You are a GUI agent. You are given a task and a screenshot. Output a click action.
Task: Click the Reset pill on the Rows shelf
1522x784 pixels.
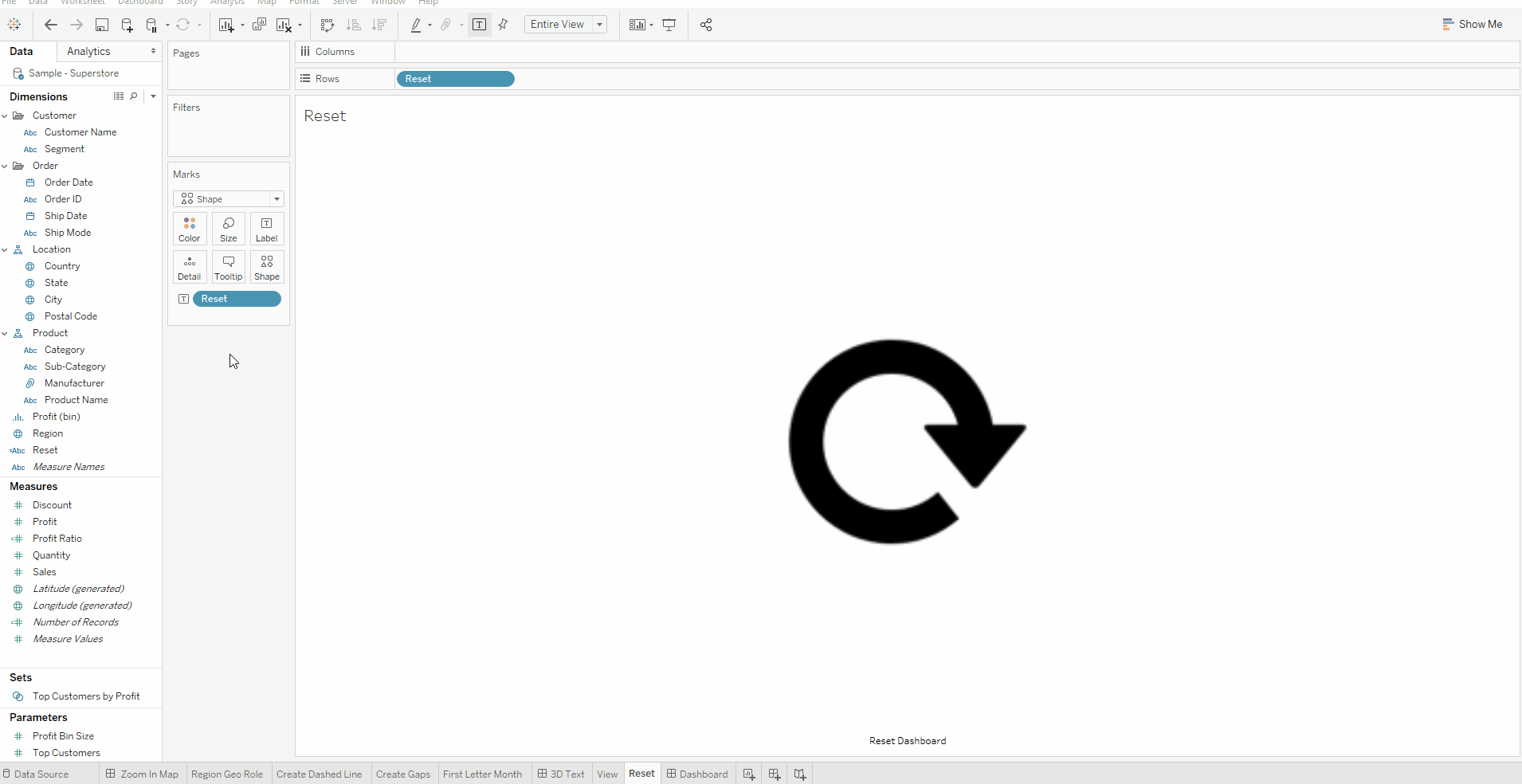click(455, 78)
